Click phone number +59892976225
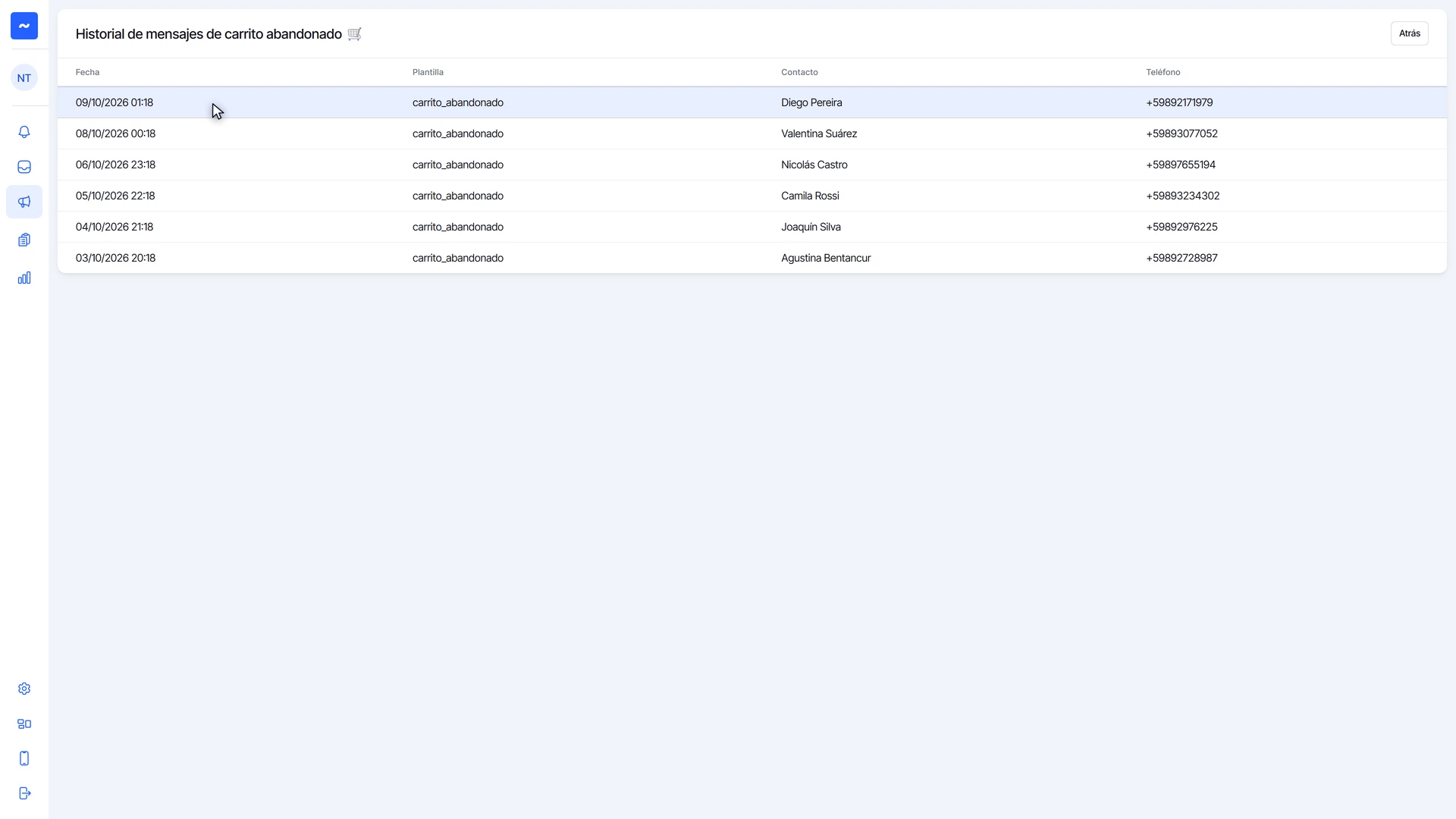Image resolution: width=1456 pixels, height=819 pixels. (x=1181, y=227)
